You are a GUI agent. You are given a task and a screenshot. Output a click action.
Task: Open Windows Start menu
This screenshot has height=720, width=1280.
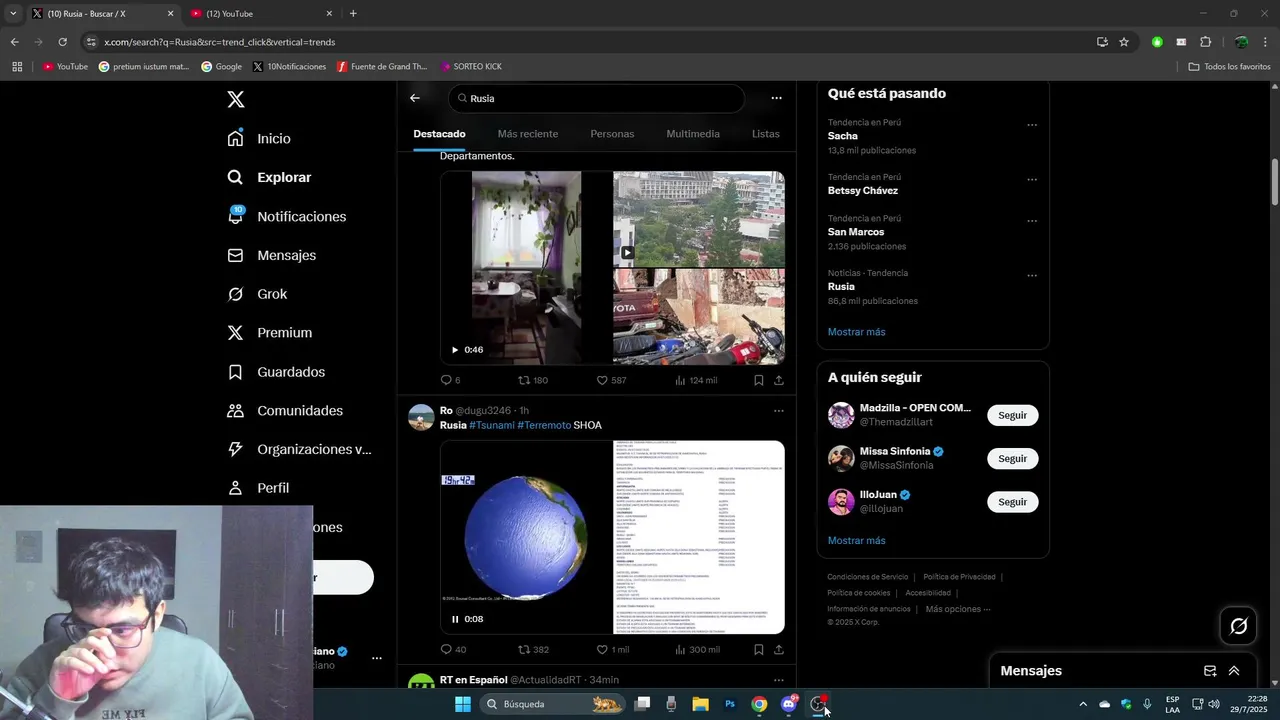463,704
